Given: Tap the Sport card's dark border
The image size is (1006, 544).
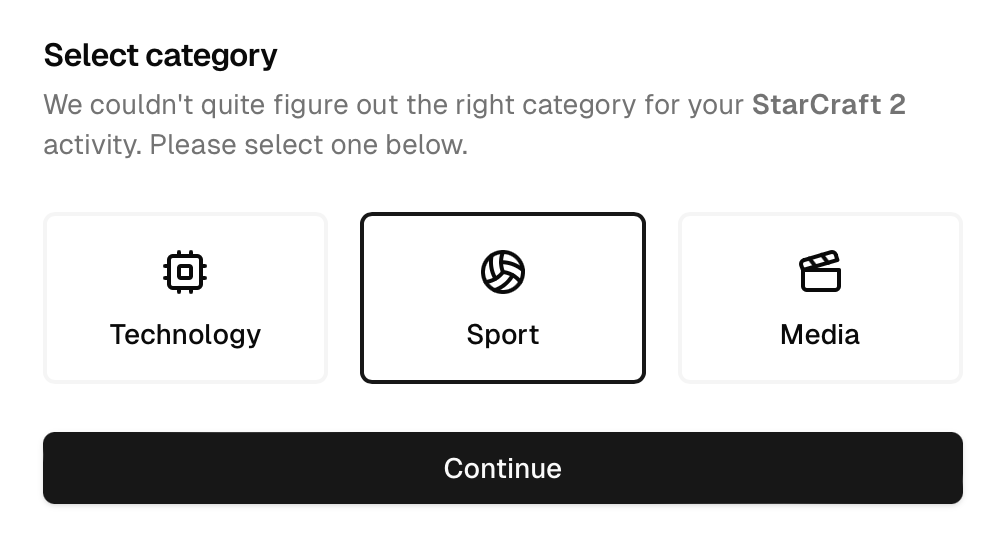Looking at the screenshot, I should (x=503, y=215).
